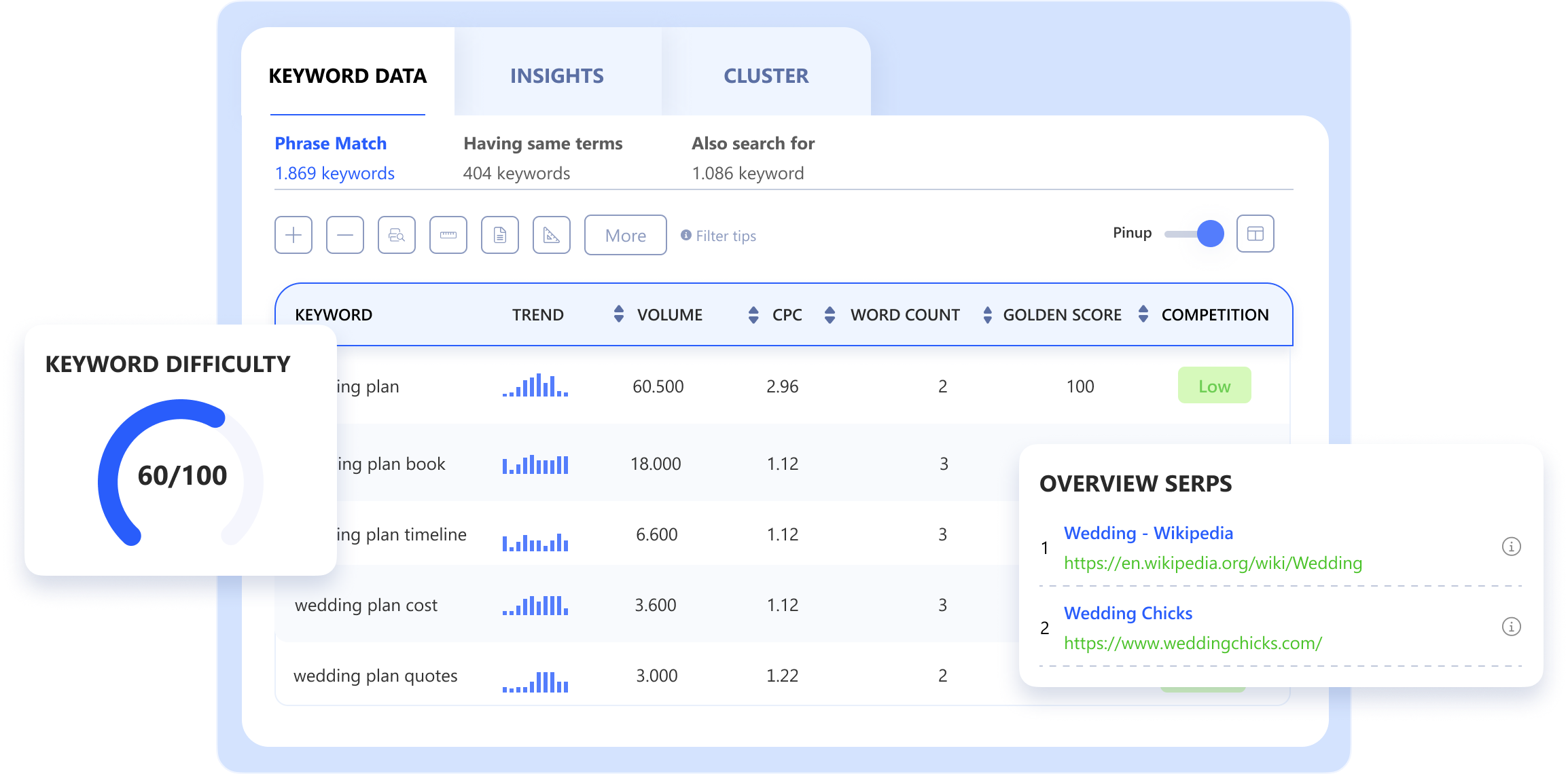Select the plus icon to add filter
The image size is (1568, 774).
coord(293,234)
